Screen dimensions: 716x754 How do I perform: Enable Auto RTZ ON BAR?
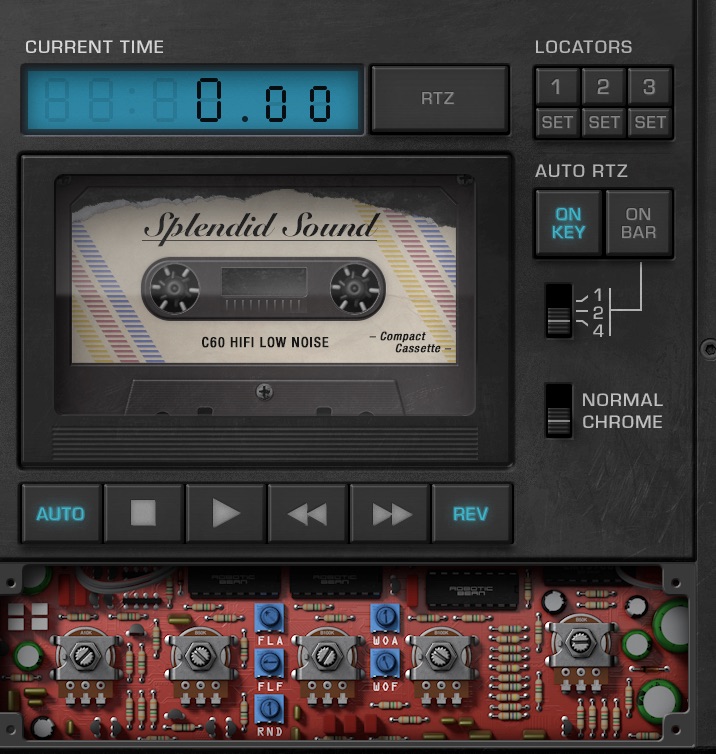click(x=638, y=223)
